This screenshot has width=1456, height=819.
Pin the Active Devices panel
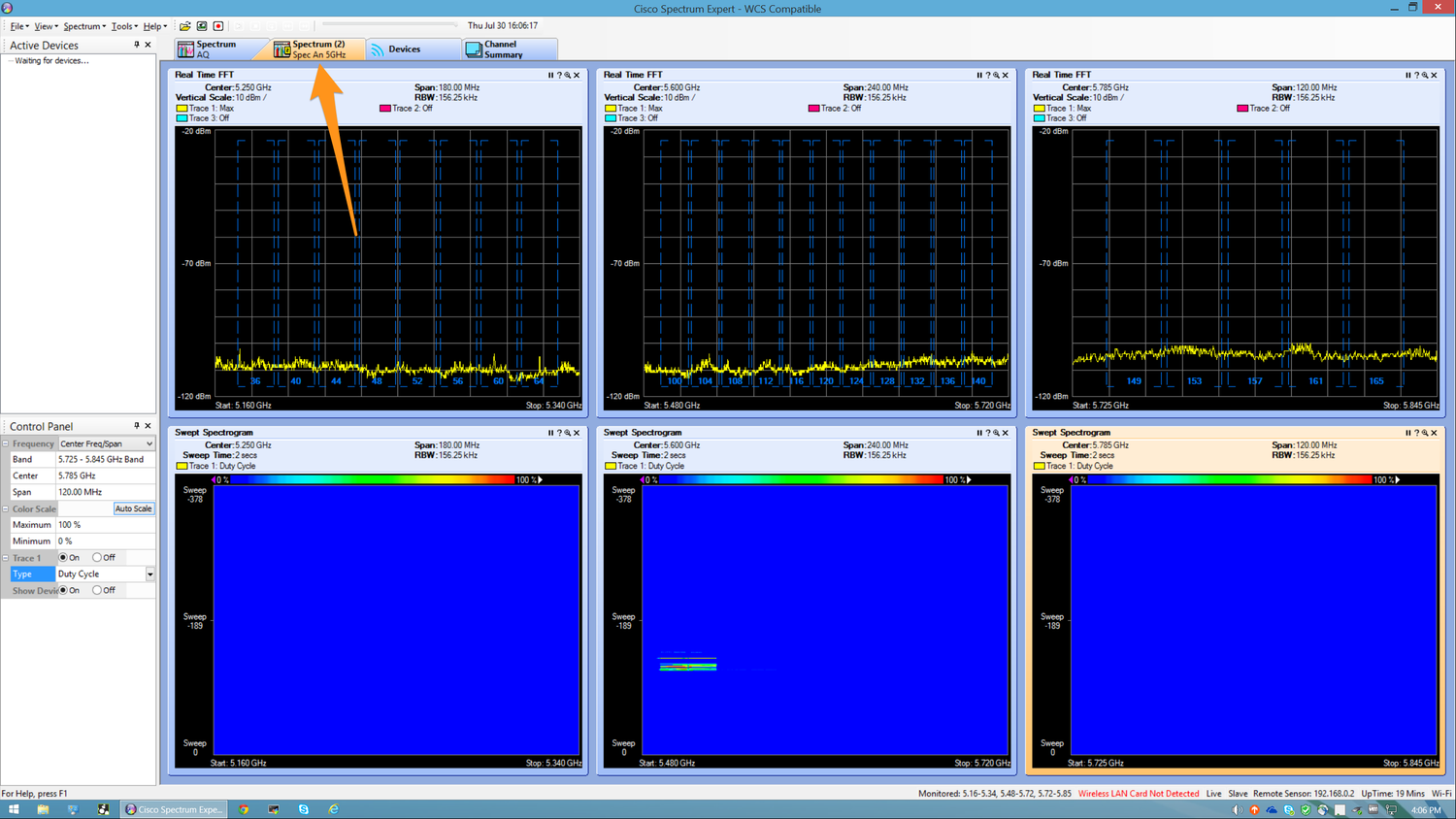[137, 45]
